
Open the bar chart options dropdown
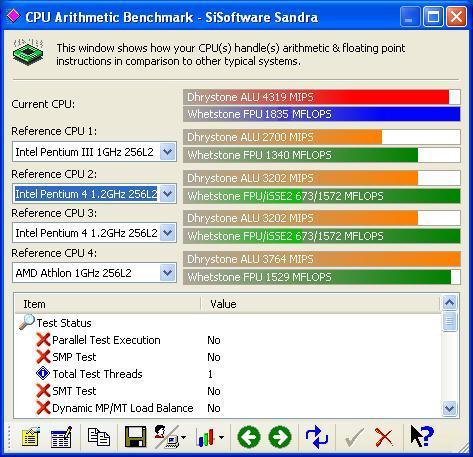[221, 437]
